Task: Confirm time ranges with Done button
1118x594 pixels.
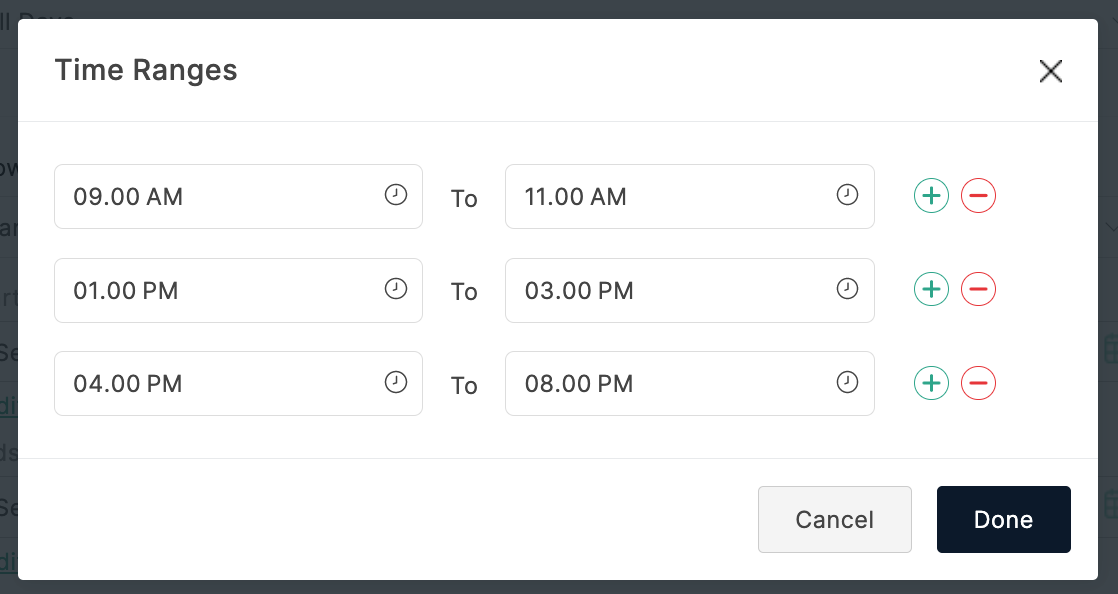Action: click(x=1003, y=519)
